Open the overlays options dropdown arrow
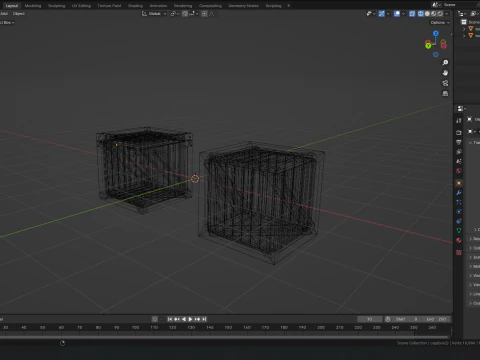This screenshot has height=360, width=480. click(403, 14)
